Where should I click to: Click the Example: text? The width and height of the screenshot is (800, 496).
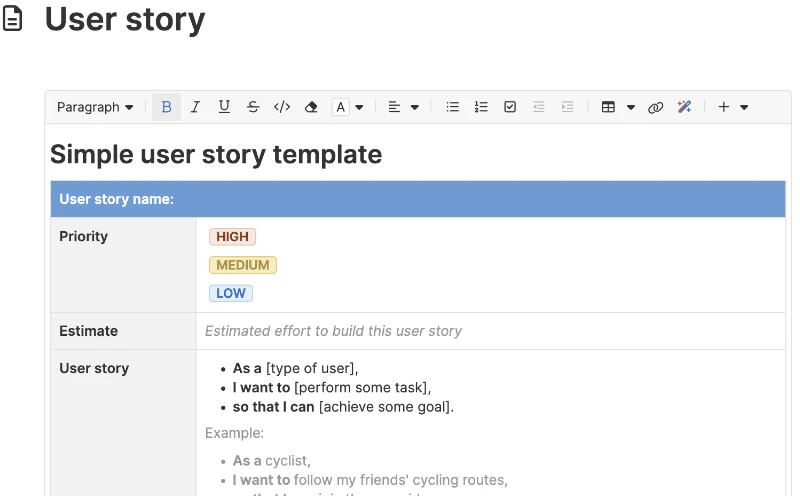[234, 433]
